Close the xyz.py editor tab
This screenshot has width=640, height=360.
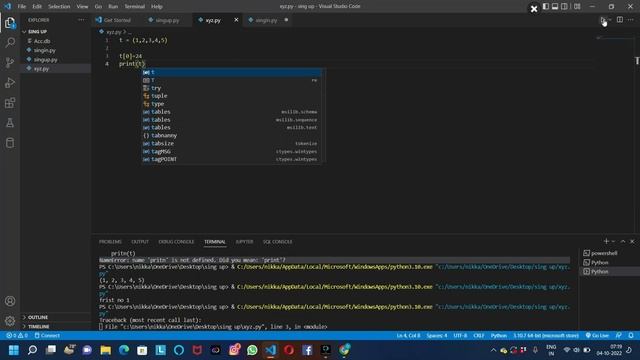click(236, 20)
